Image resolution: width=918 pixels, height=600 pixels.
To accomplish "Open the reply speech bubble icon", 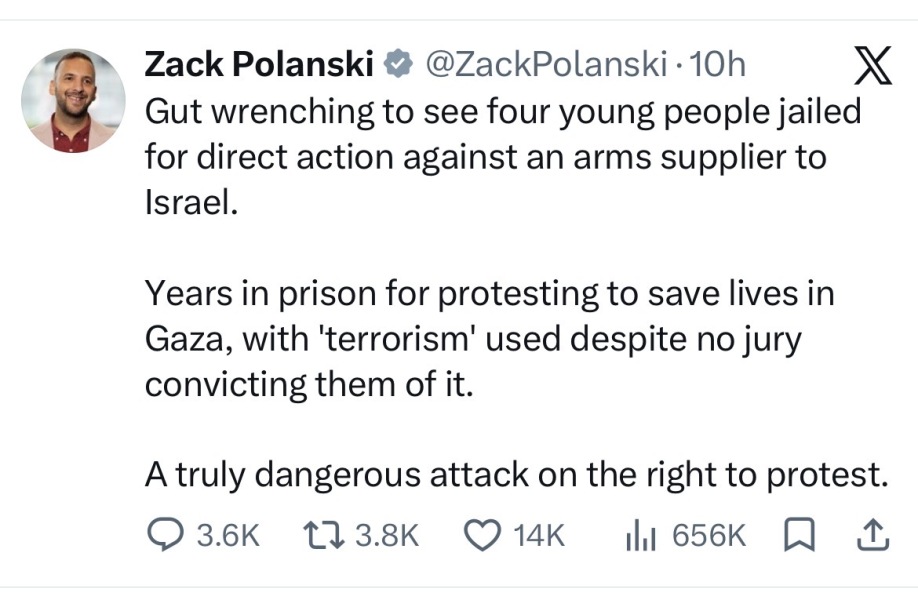I will pos(165,535).
